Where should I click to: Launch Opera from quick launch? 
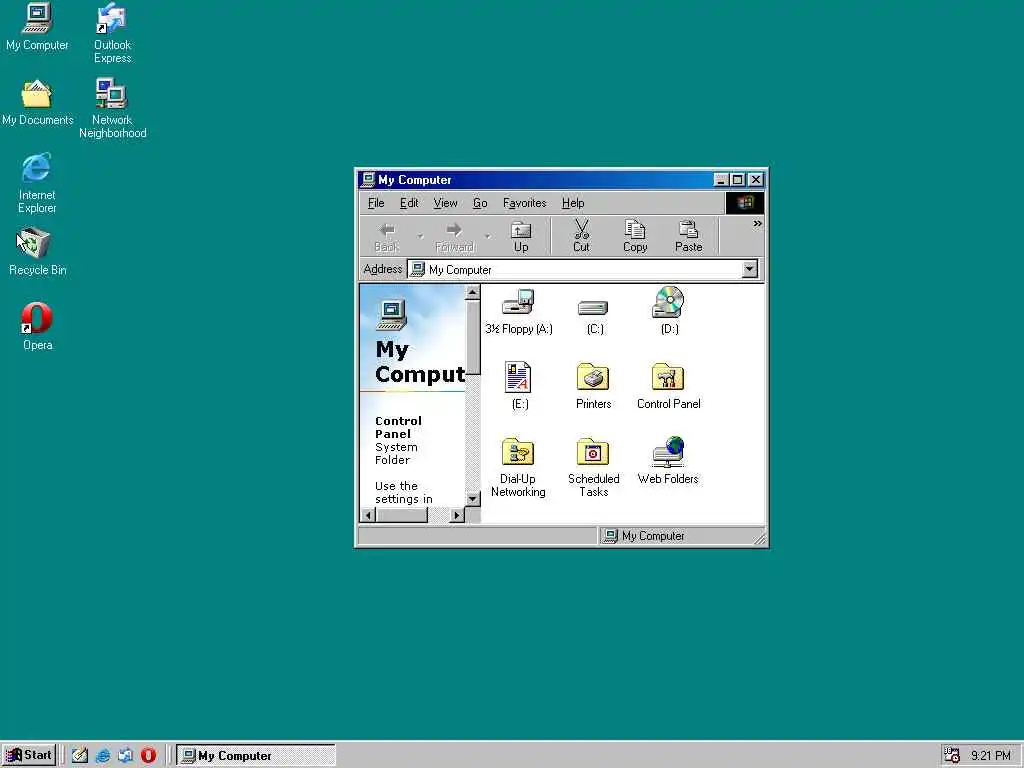click(x=148, y=755)
